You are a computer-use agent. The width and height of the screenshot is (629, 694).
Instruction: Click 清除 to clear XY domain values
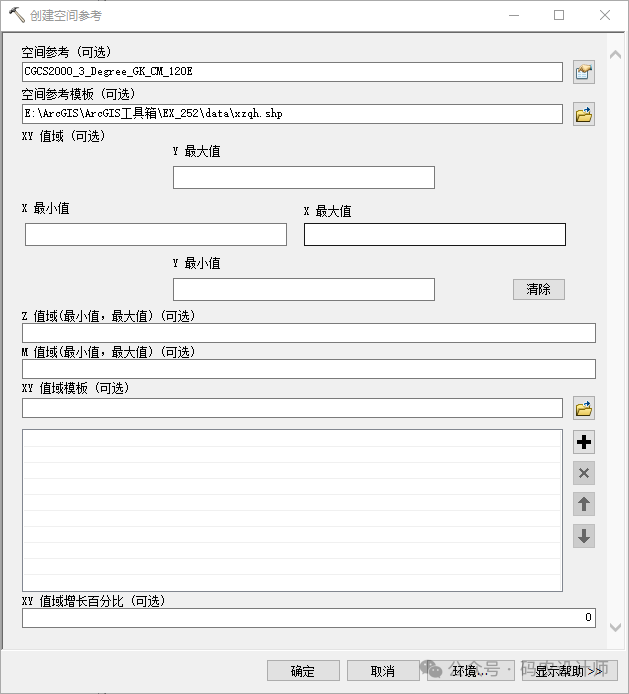point(538,289)
